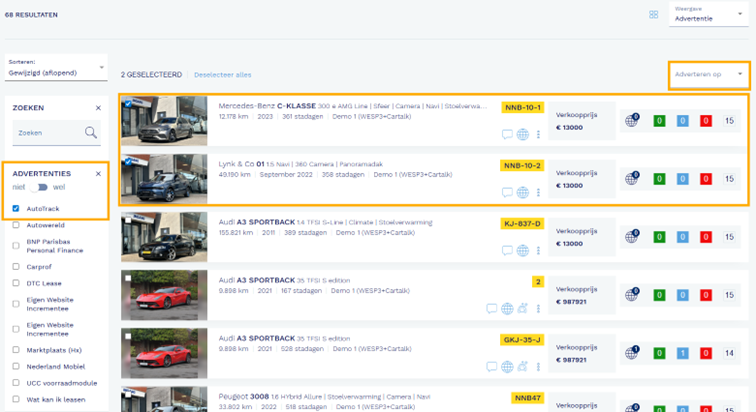Check the Carprof filter
The height and width of the screenshot is (412, 756).
click(16, 266)
